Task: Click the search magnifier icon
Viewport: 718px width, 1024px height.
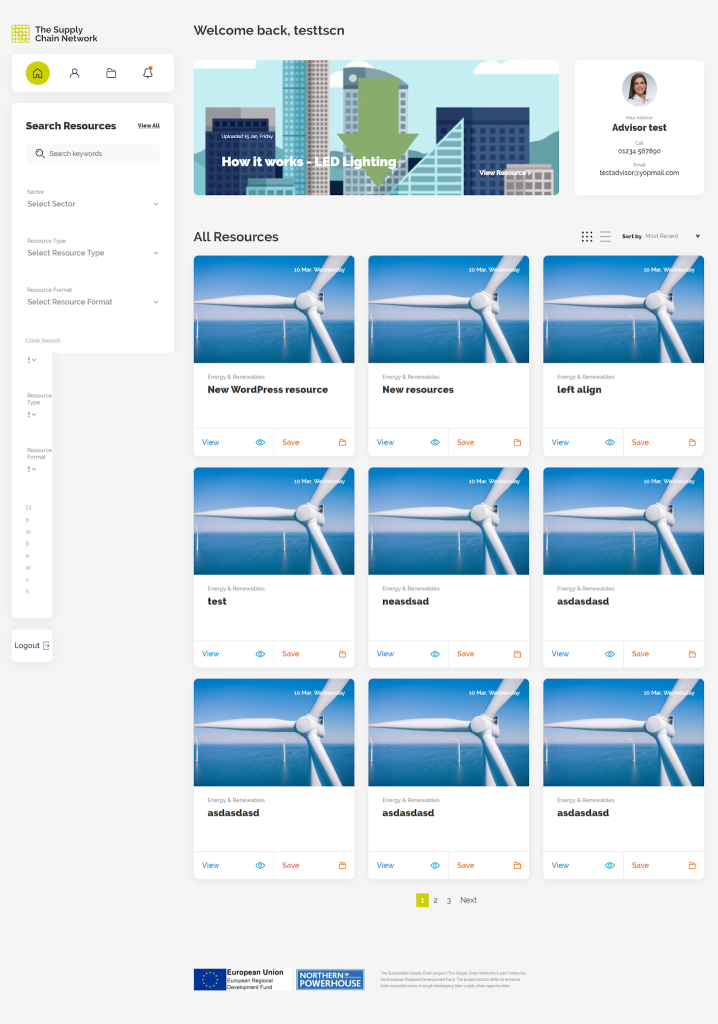Action: coord(40,153)
